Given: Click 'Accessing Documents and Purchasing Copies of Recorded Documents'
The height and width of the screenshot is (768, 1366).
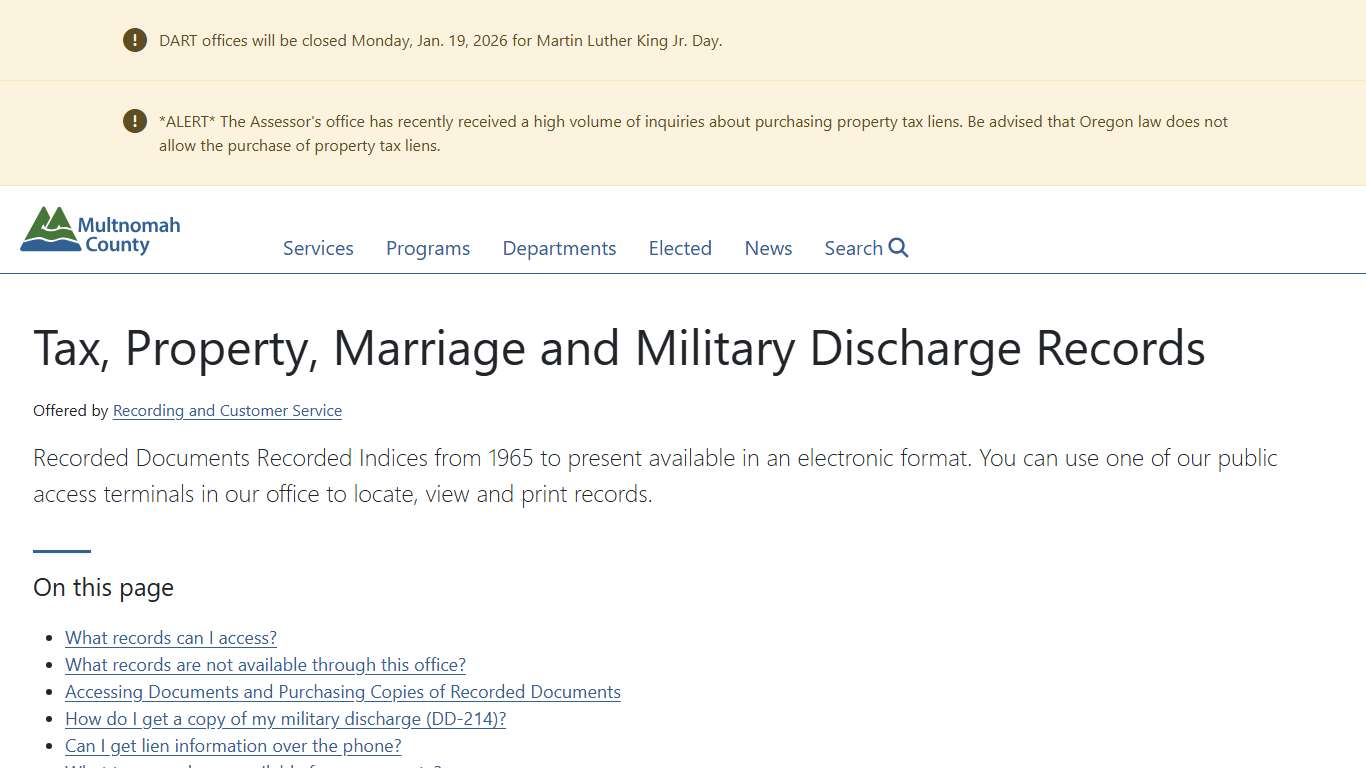Looking at the screenshot, I should click(342, 691).
